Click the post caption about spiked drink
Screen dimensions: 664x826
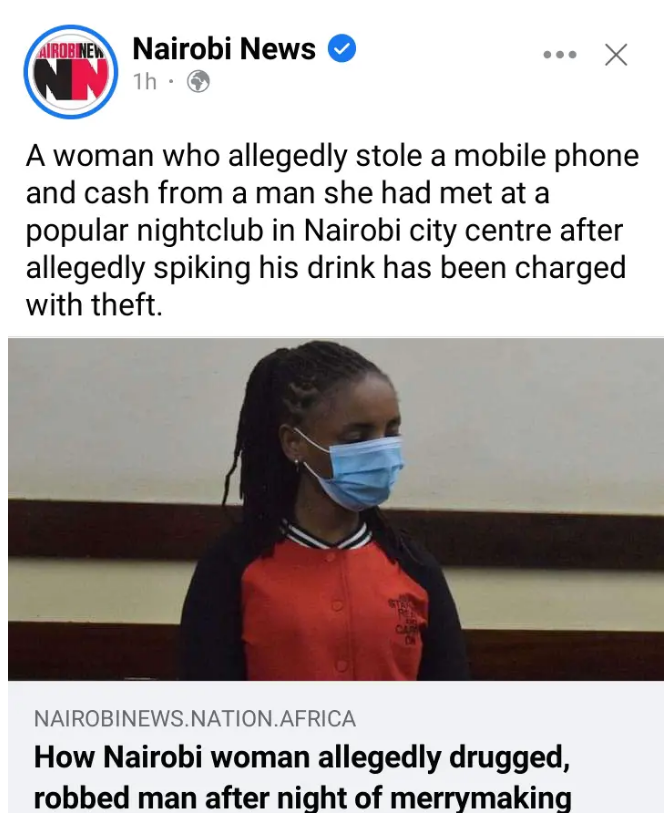click(332, 231)
